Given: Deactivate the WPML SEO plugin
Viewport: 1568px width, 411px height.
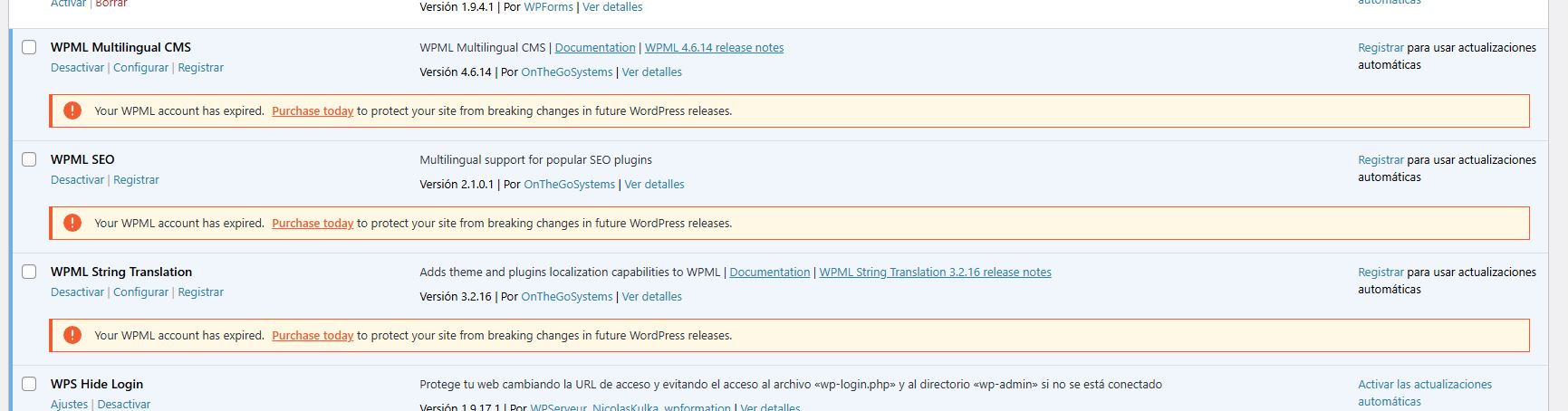Looking at the screenshot, I should point(77,180).
